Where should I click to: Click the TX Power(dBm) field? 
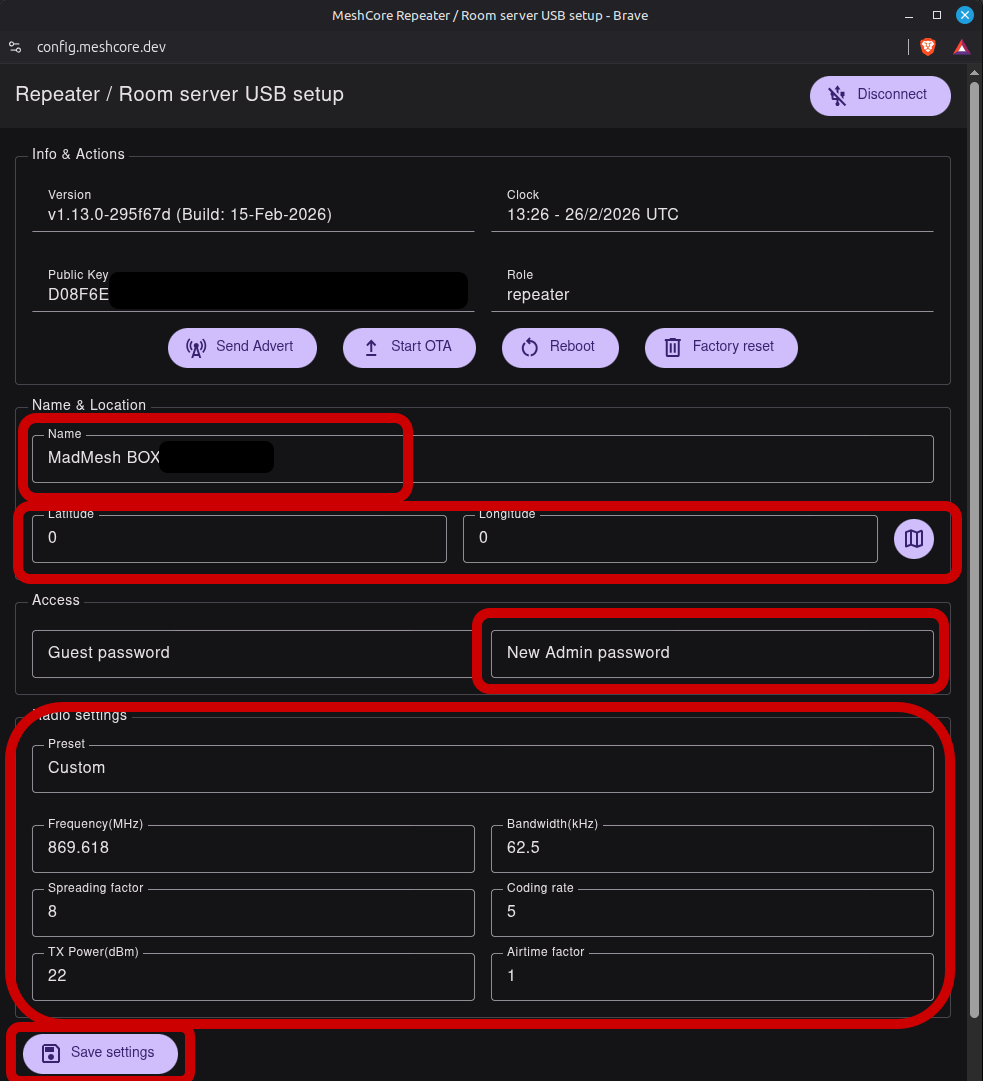pos(253,977)
